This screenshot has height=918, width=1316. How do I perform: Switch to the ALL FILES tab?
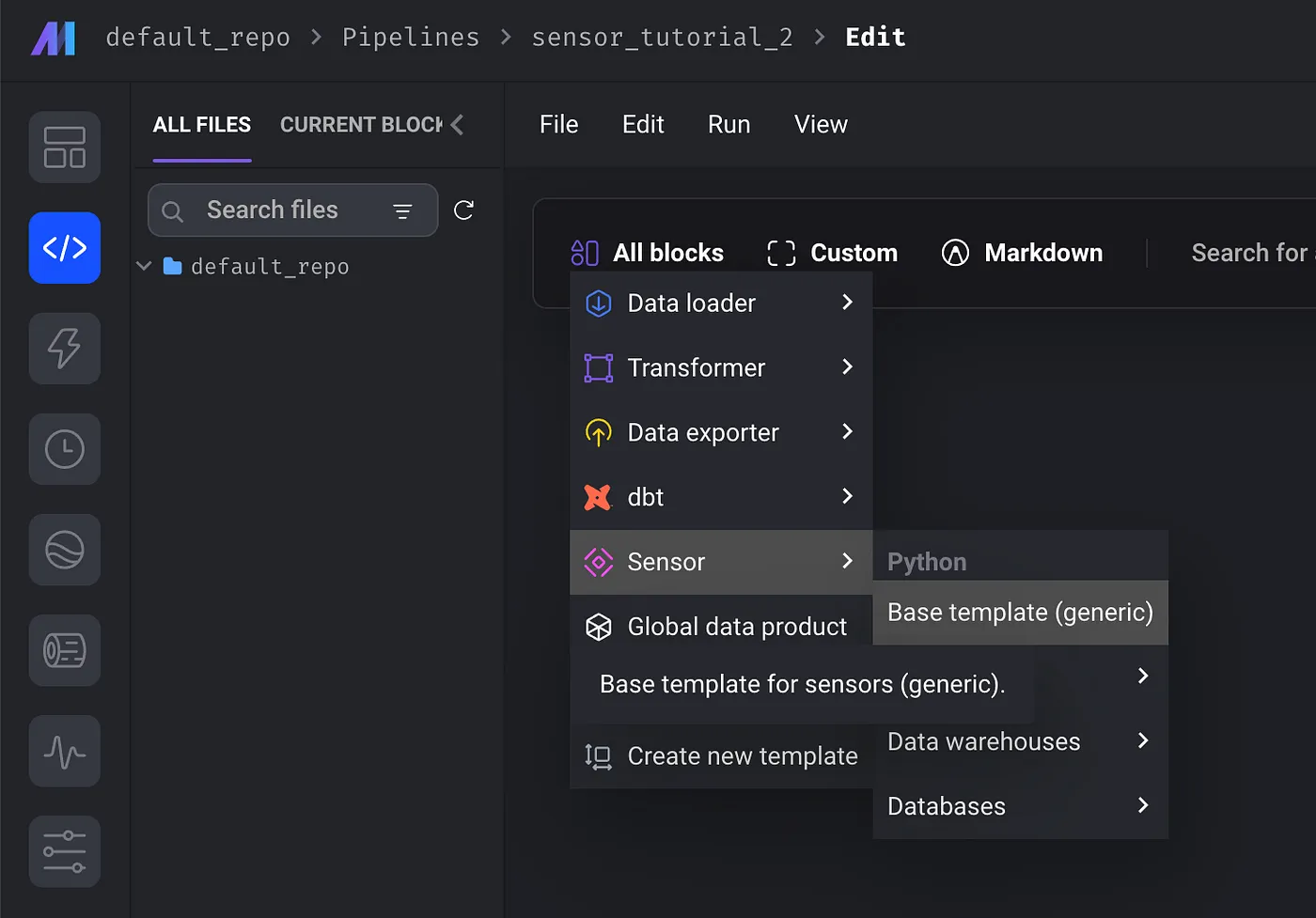202,125
